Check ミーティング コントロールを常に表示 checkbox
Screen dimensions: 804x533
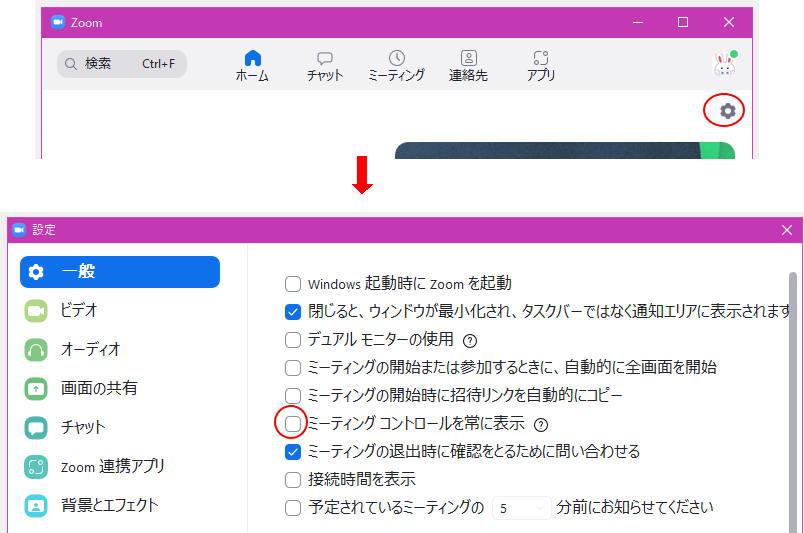click(x=293, y=424)
